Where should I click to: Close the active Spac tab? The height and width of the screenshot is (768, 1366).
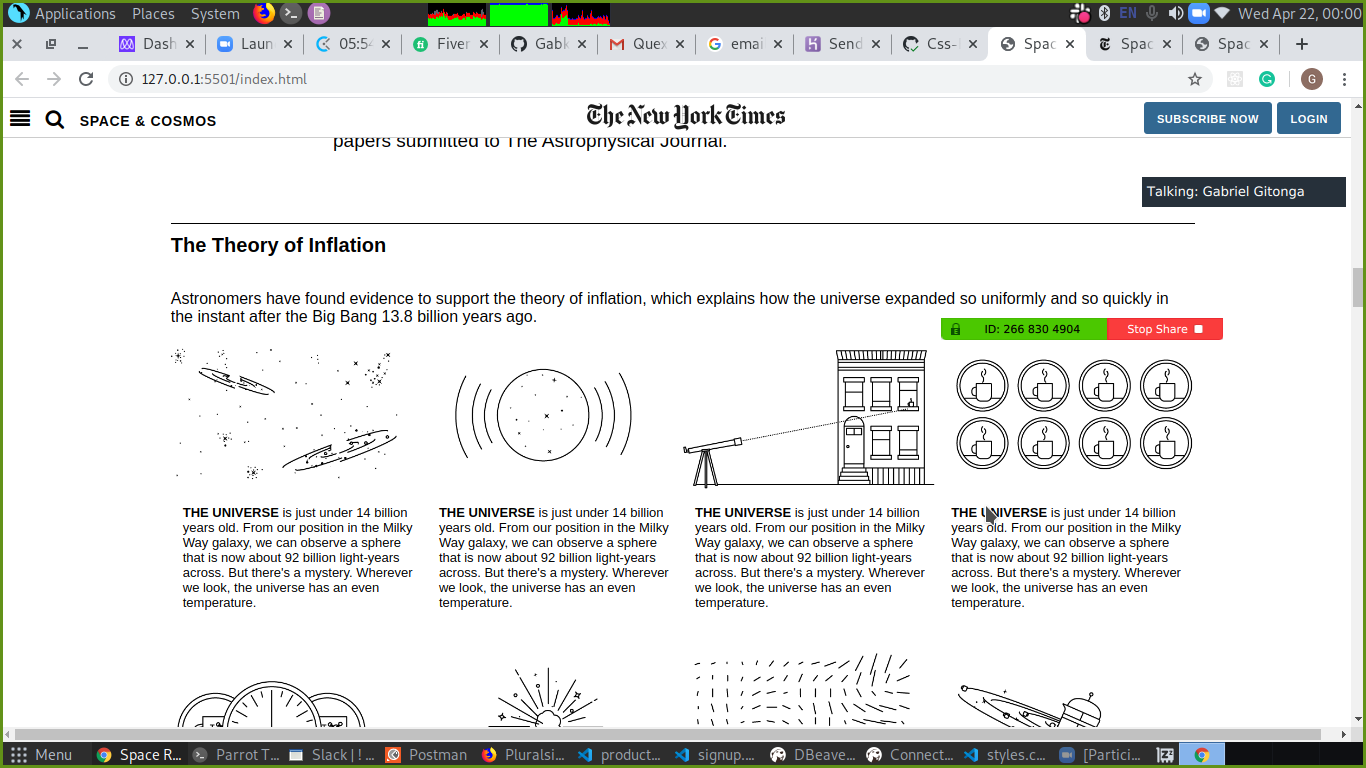[x=1070, y=44]
